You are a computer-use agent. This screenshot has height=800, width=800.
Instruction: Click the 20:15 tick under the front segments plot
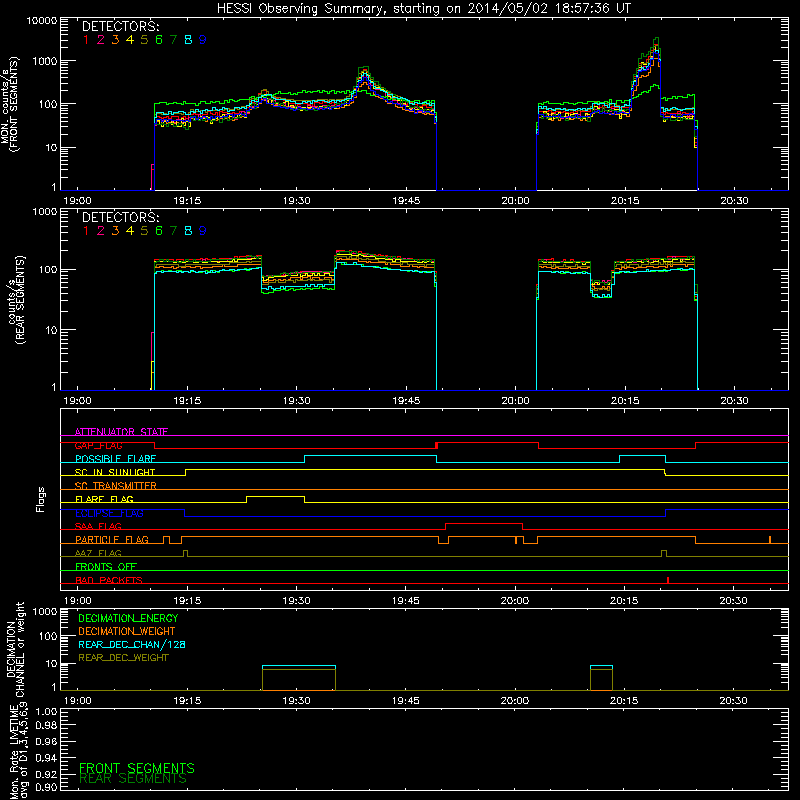click(x=625, y=201)
